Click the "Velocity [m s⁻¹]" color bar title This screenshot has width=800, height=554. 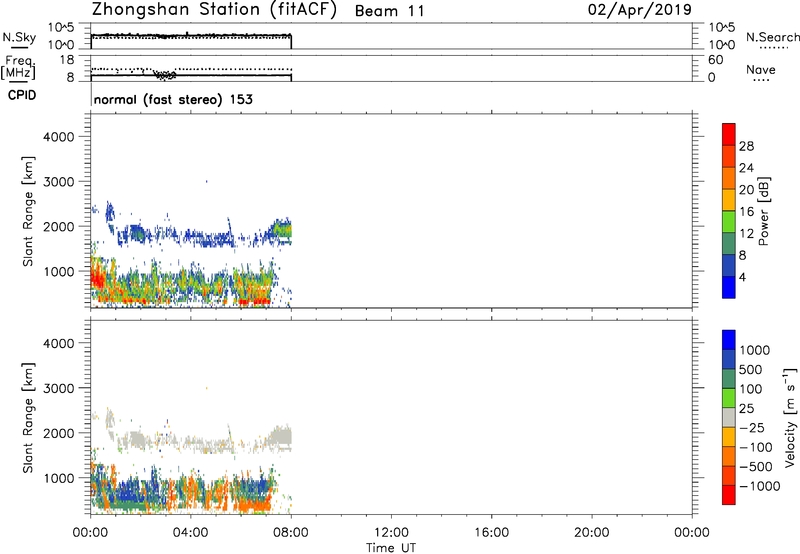tap(790, 417)
